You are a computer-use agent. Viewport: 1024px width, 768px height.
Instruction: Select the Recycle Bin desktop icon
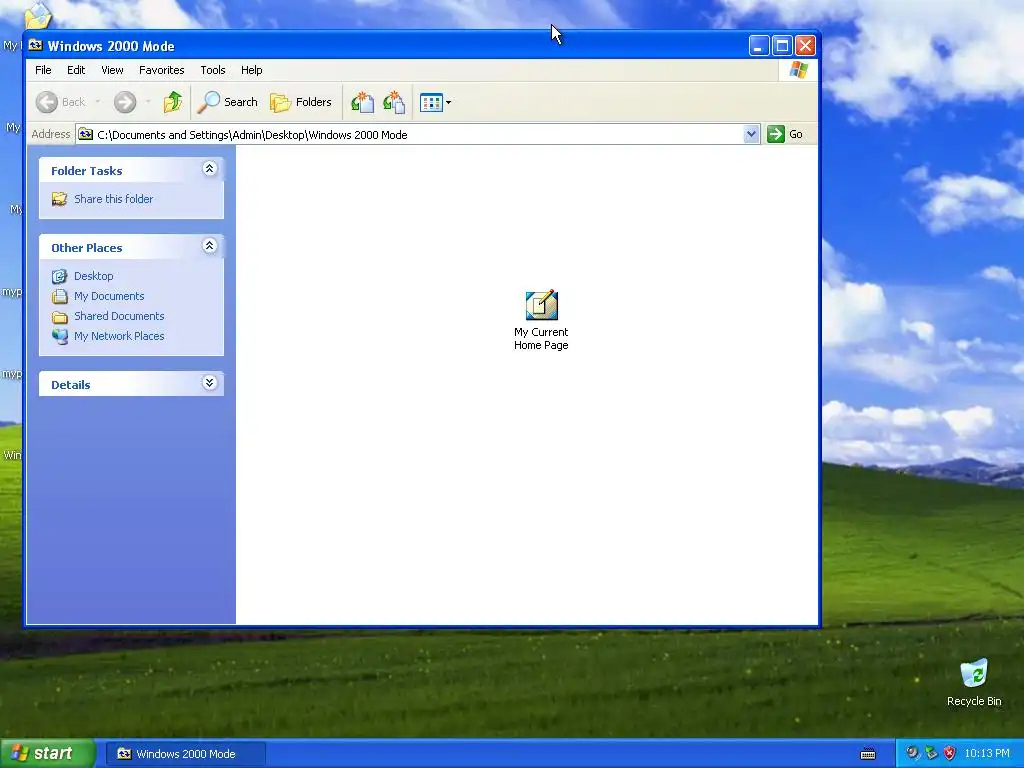tap(974, 683)
